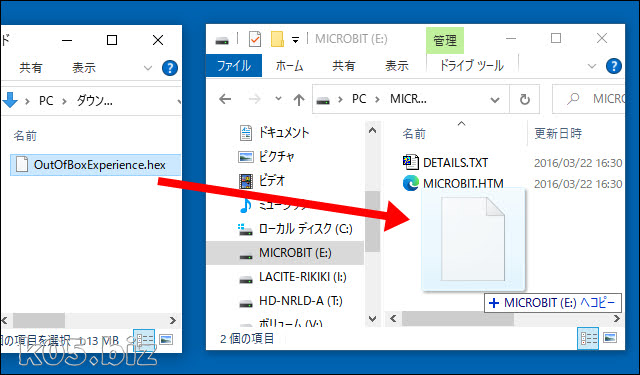
Task: Click new folder quick access icon
Action: tap(277, 40)
